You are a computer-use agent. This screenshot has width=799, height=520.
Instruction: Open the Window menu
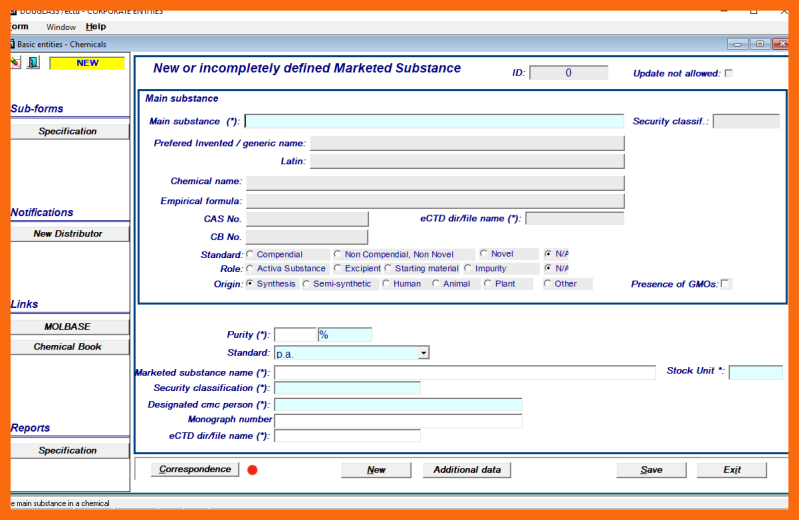61,27
